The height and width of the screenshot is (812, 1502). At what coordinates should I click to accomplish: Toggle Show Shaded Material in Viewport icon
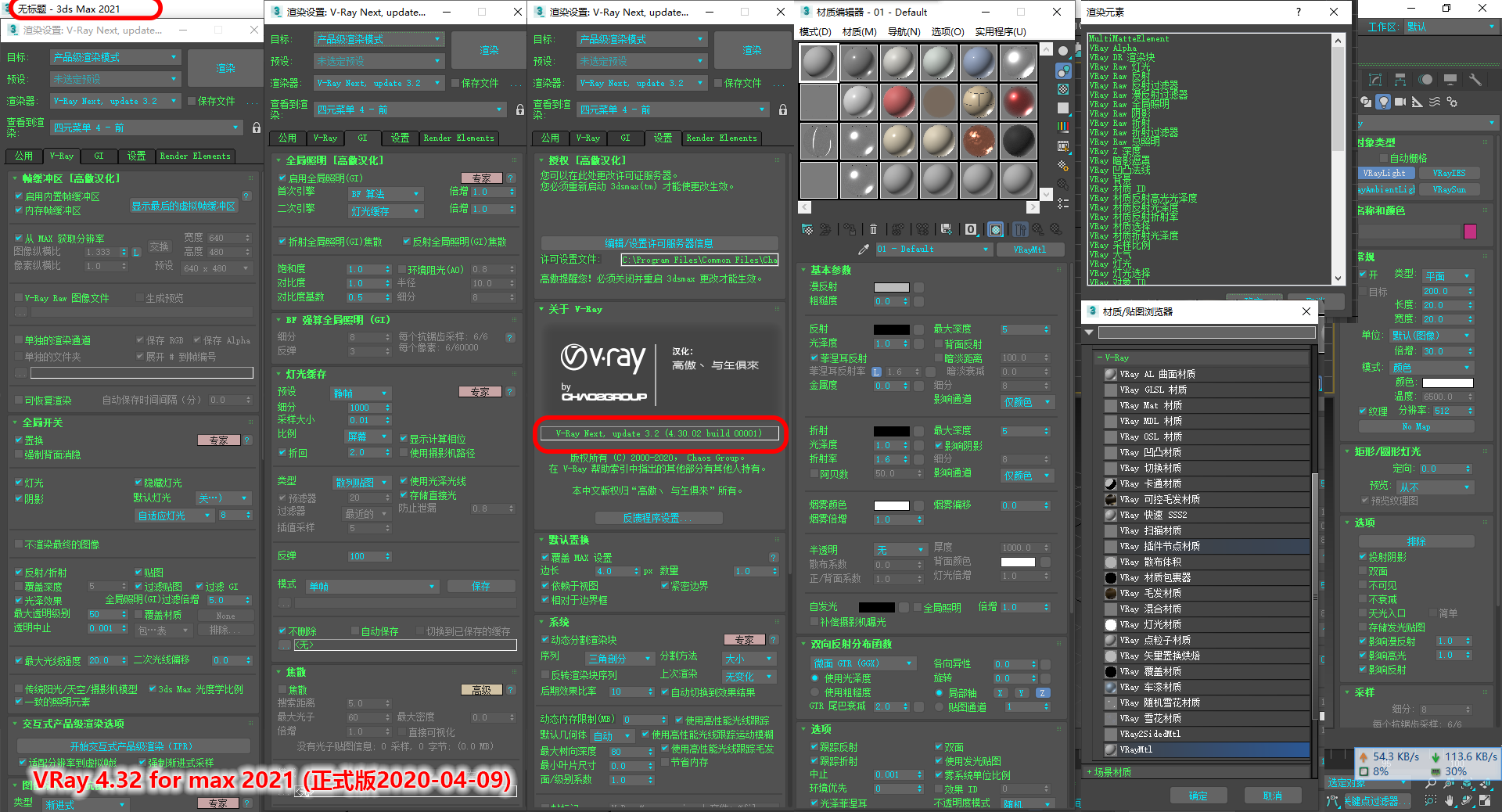(996, 229)
